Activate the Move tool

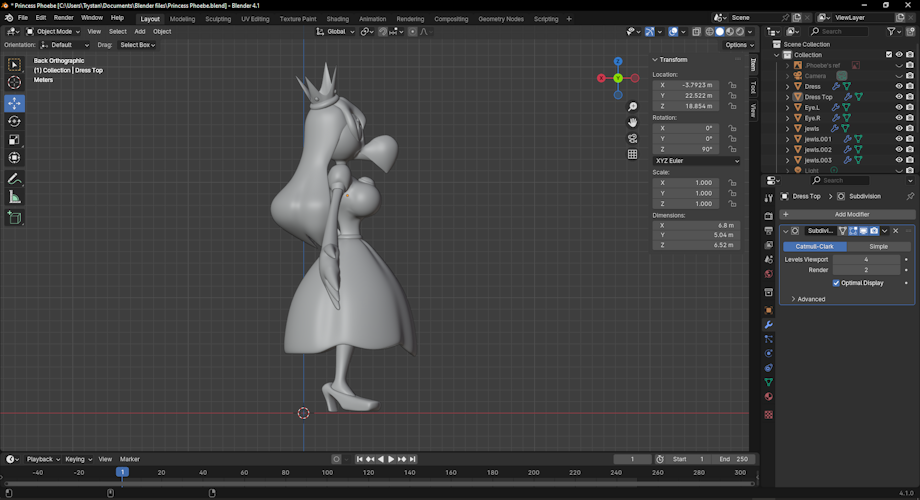pos(15,103)
